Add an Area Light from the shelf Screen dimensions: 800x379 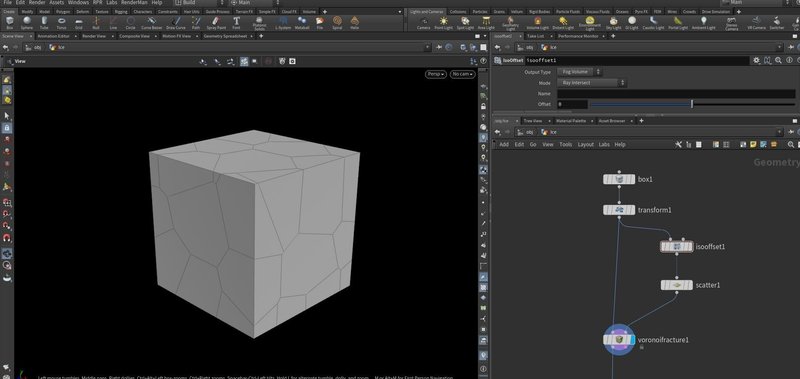click(487, 22)
